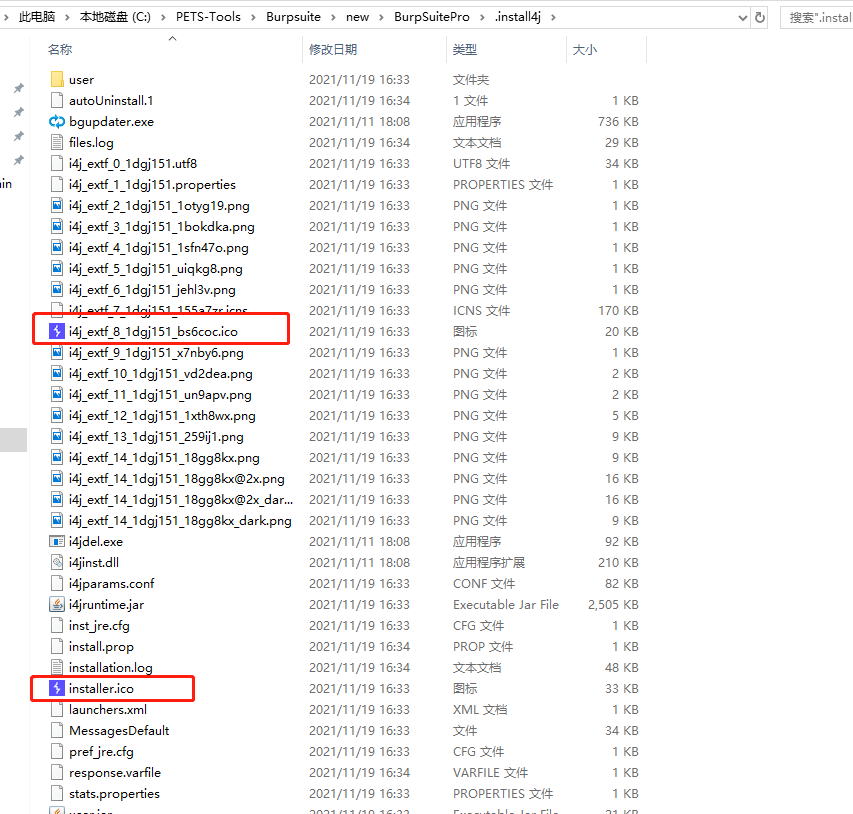The height and width of the screenshot is (814, 853).
Task: Open the address bar history dropdown
Action: [x=743, y=18]
